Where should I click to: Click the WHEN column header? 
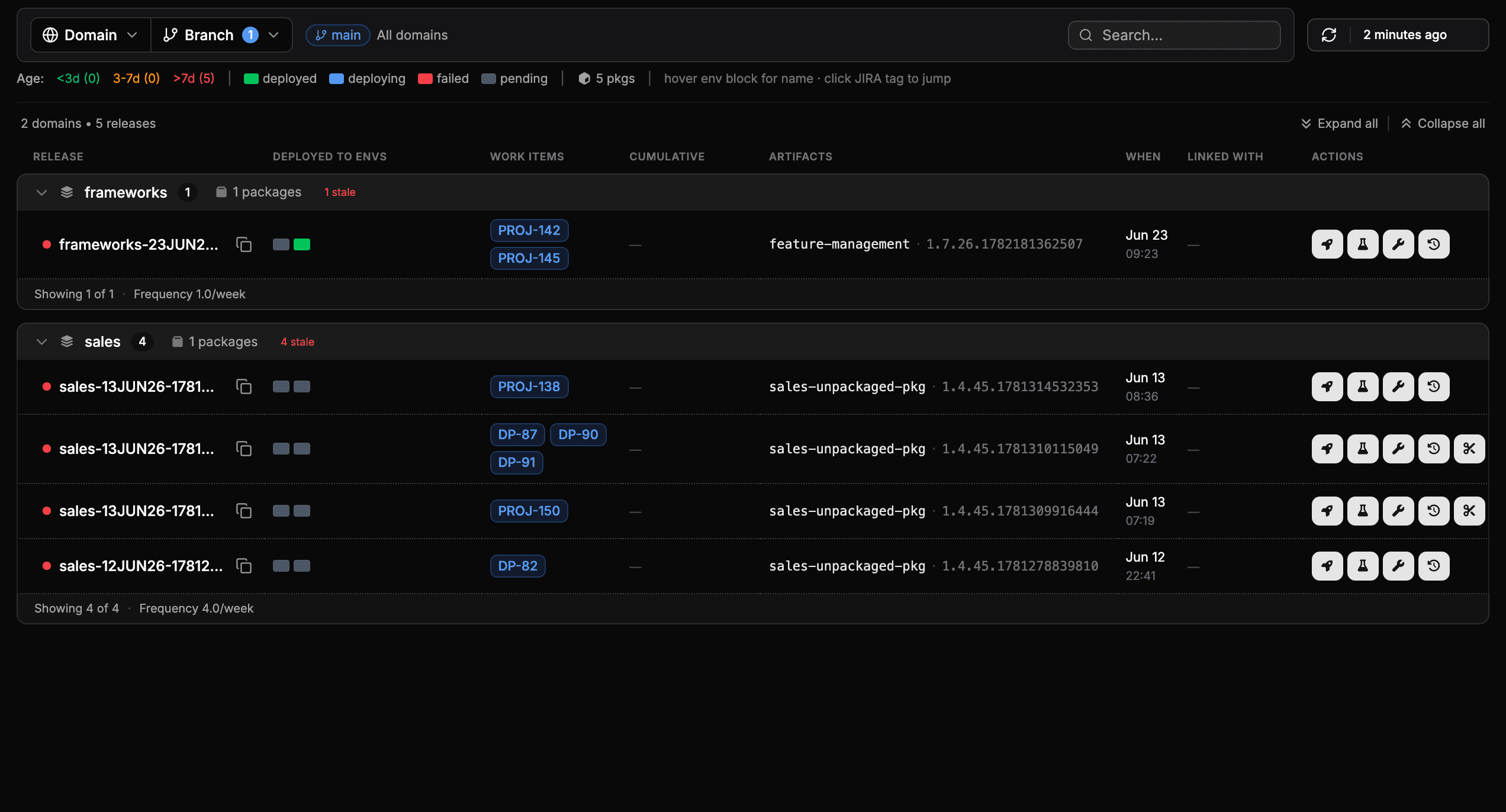coord(1143,157)
